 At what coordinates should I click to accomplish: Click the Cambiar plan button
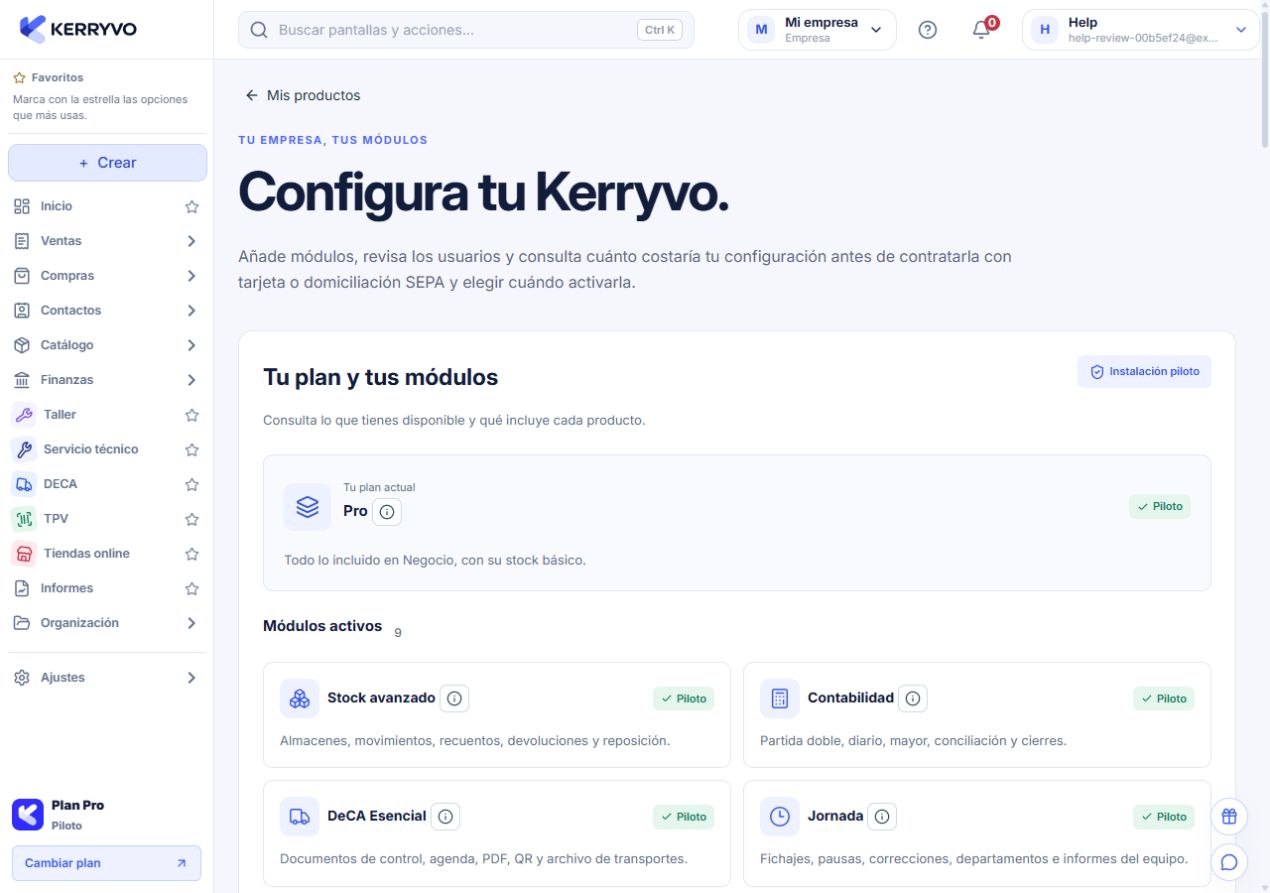click(106, 863)
